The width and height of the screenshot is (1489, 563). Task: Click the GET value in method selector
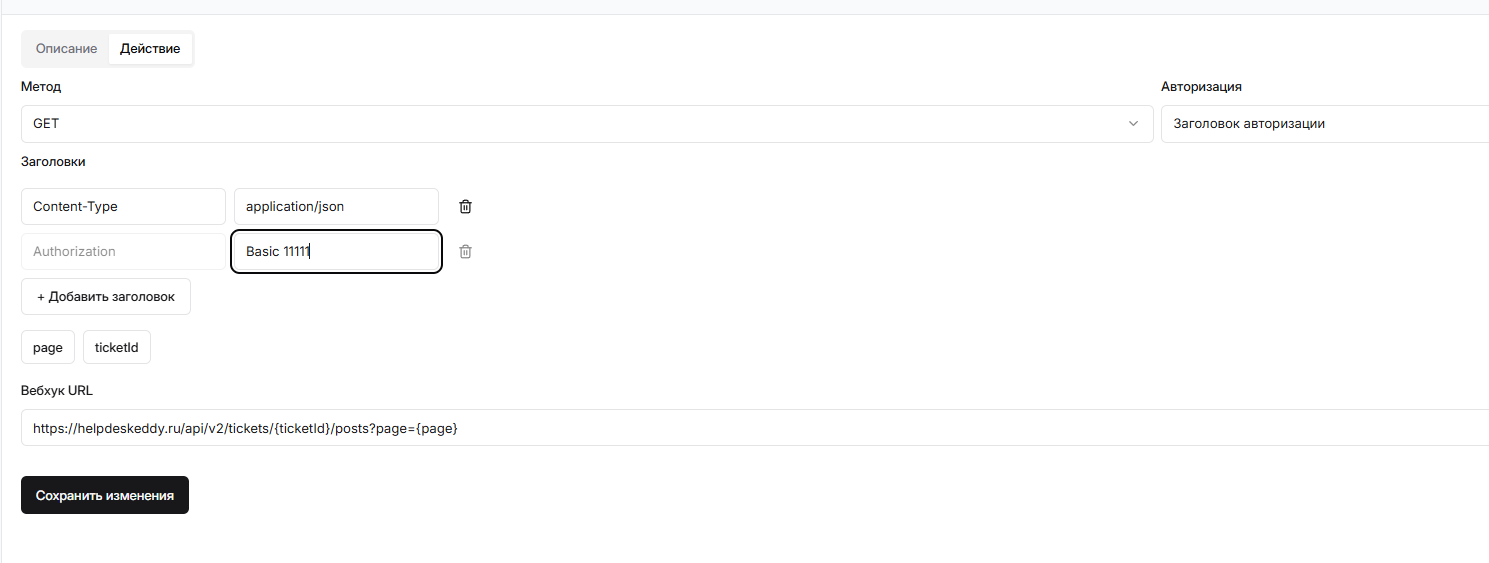pos(46,124)
